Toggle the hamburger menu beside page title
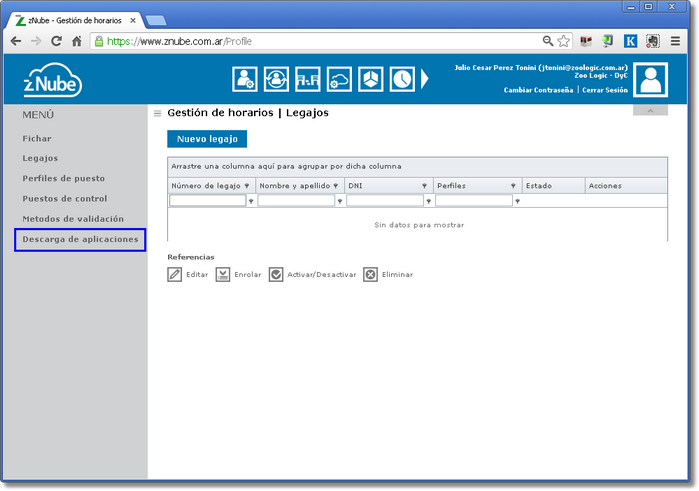This screenshot has width=699, height=491. [157, 113]
